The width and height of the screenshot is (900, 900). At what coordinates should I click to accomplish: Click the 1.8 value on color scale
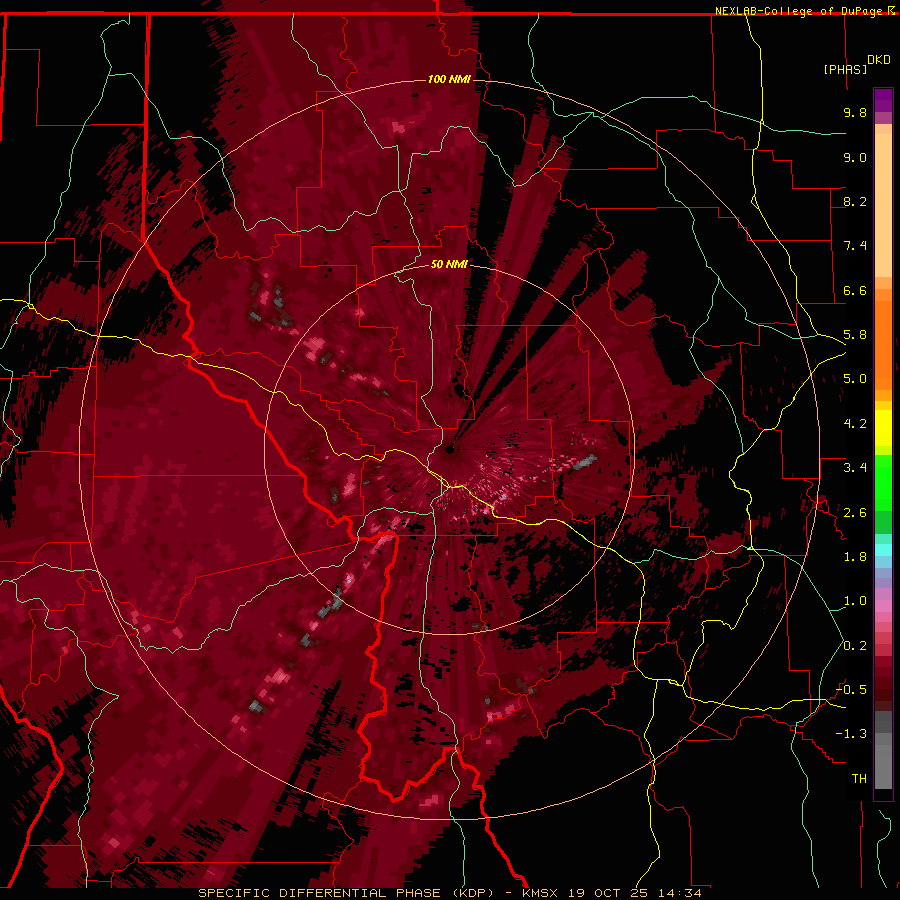tap(855, 557)
